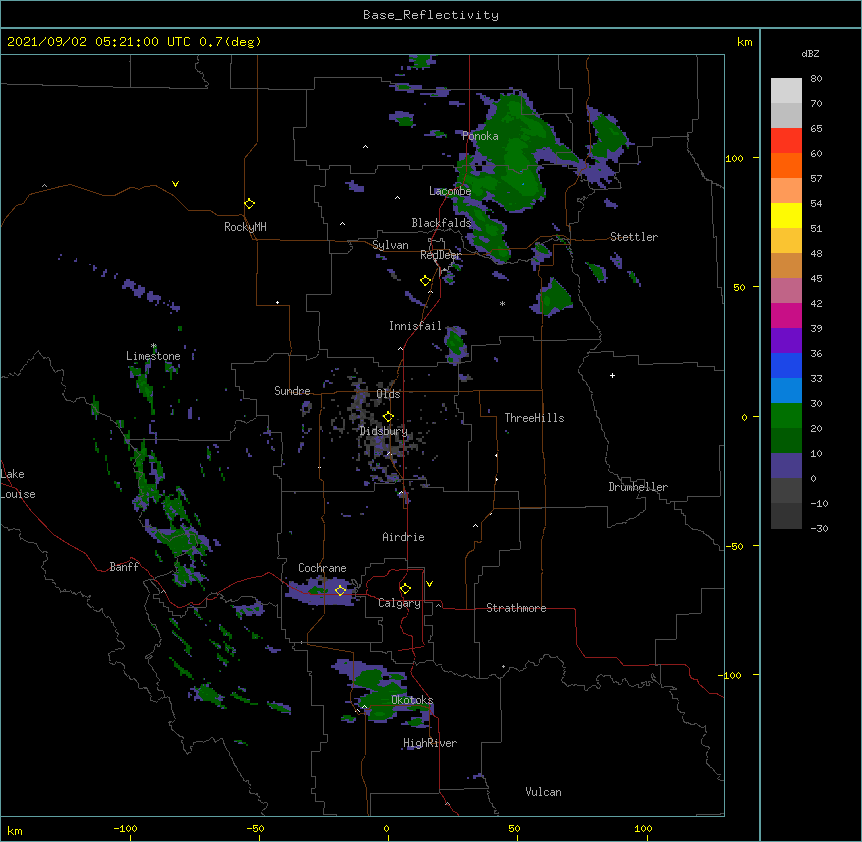Click the Strathmore label
Screen dimensions: 862x842
click(516, 608)
